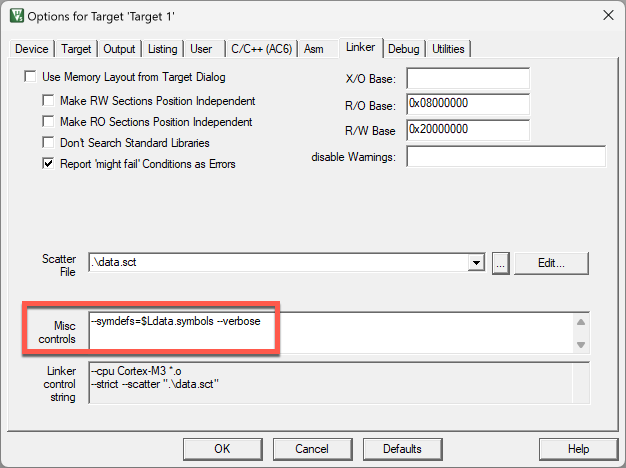This screenshot has height=468, width=626.
Task: Switch to the Device tab
Action: [32, 49]
